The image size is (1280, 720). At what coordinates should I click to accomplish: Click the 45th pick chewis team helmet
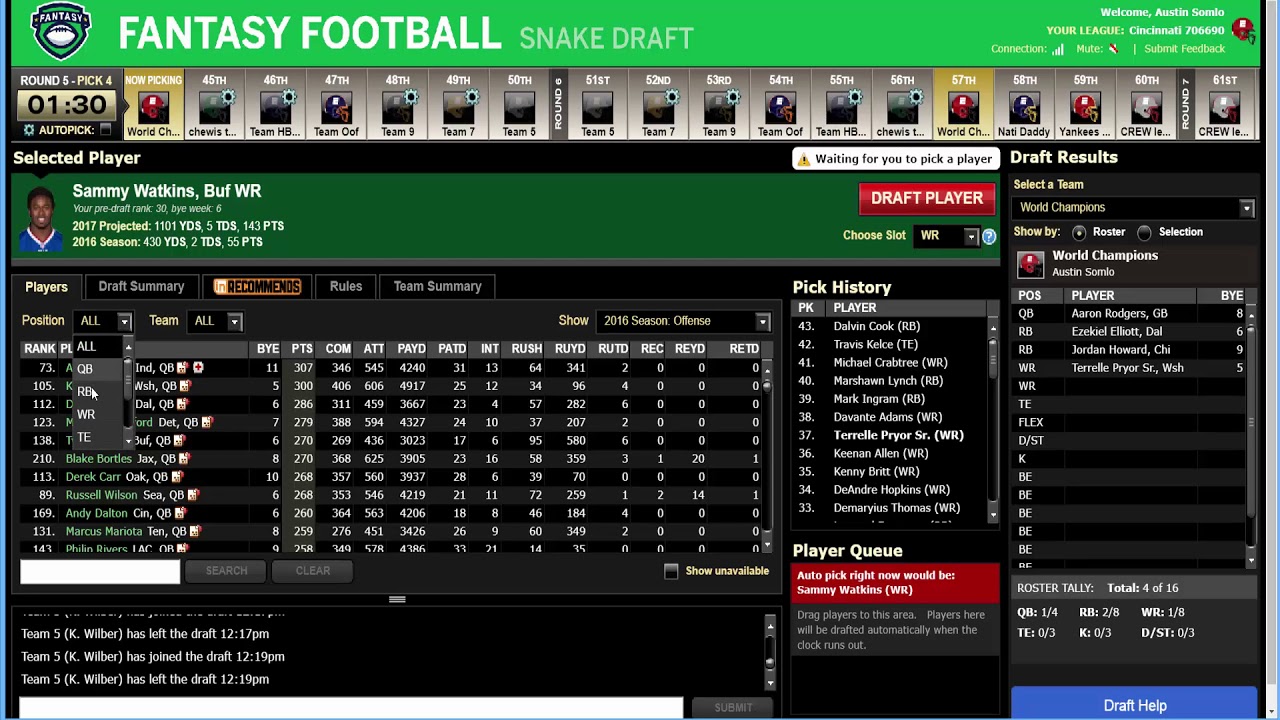[214, 107]
